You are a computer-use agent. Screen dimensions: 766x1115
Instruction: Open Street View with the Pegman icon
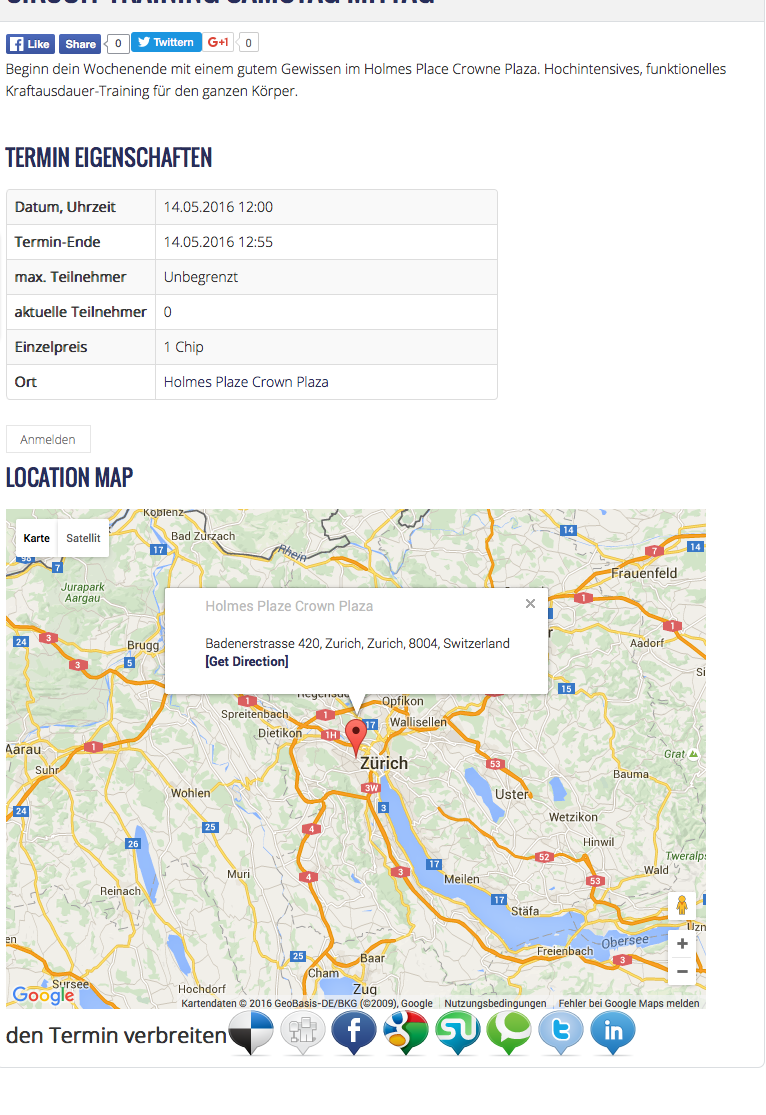tap(682, 905)
